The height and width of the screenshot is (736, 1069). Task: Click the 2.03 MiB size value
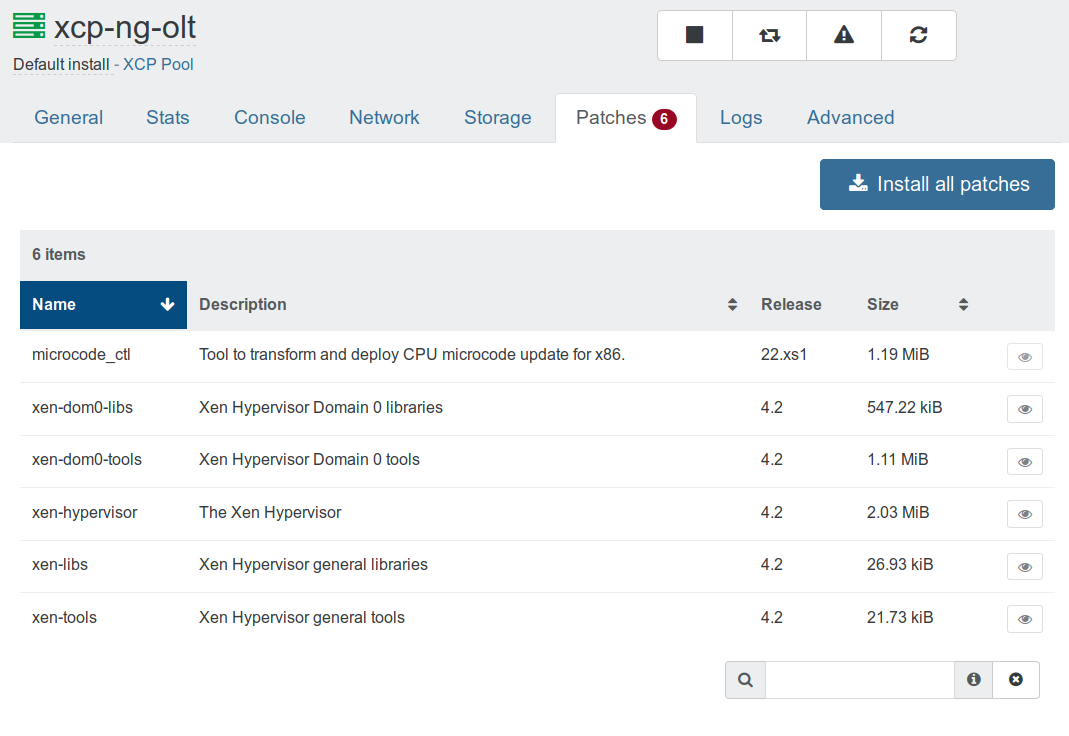898,512
